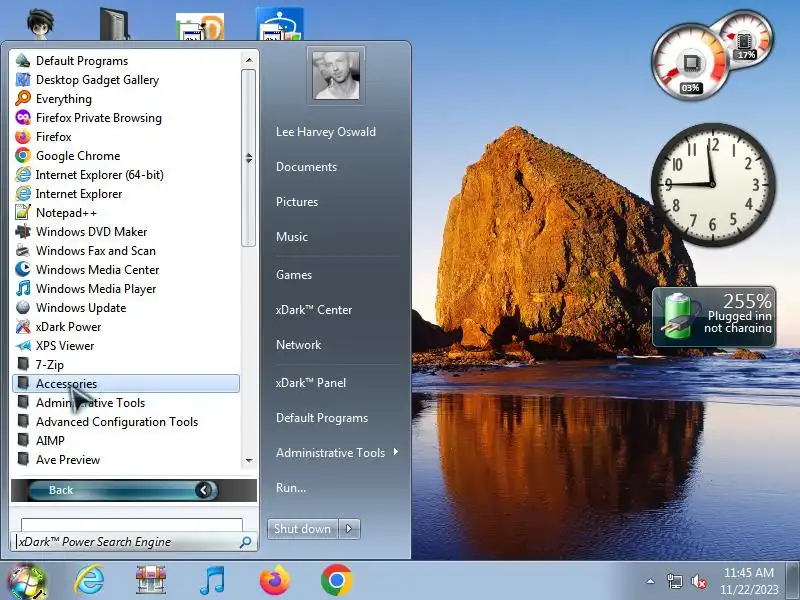Click the program list scroll up arrow
Image resolution: width=800 pixels, height=600 pixels.
point(248,60)
